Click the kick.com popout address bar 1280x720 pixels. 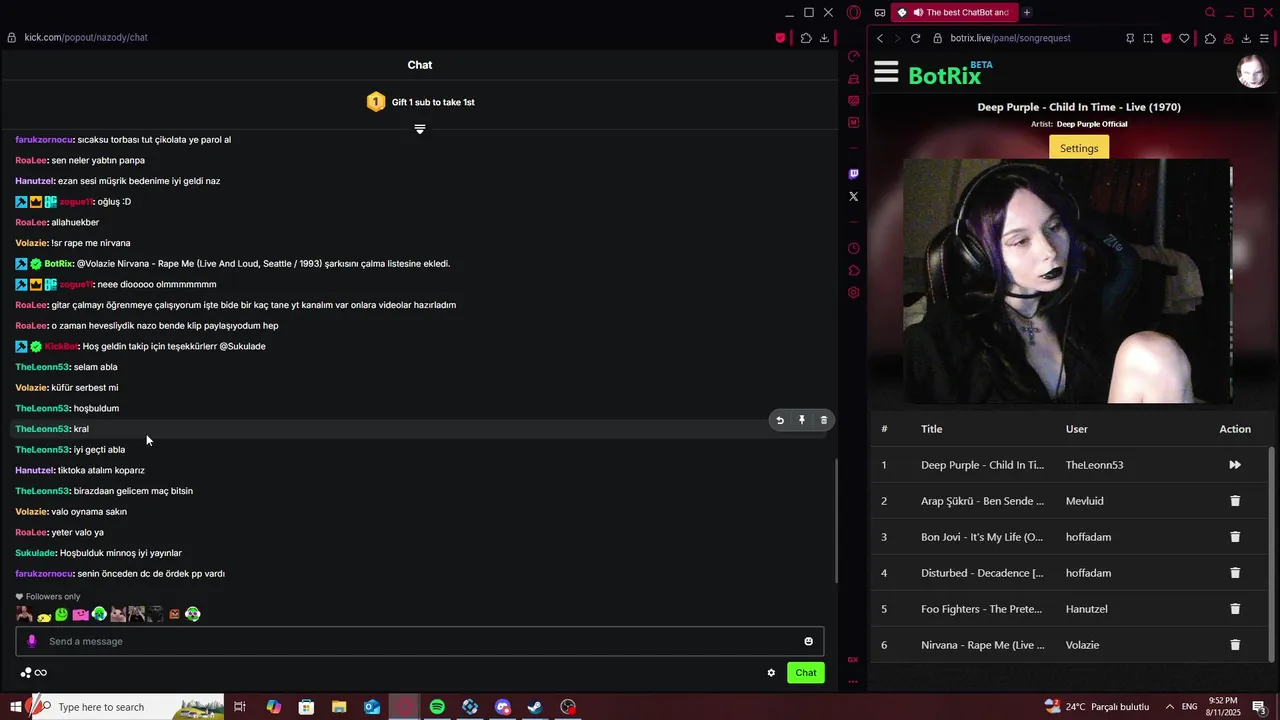(x=86, y=38)
